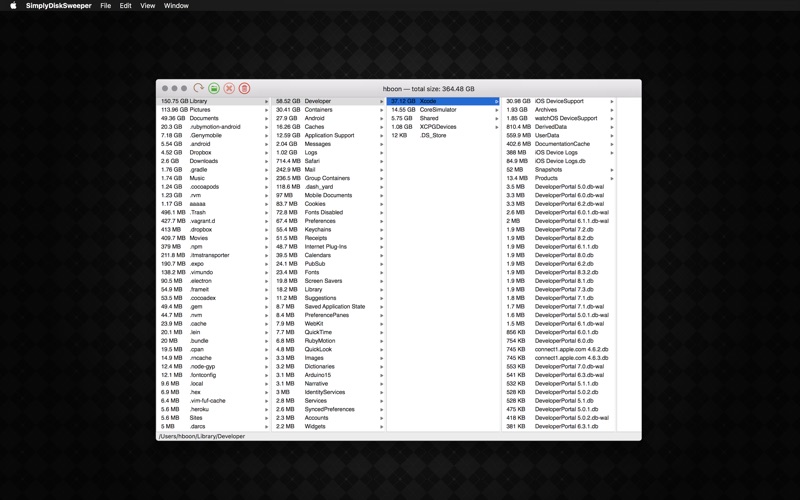The width and height of the screenshot is (800, 500).
Task: Select the highlighted Xcode row
Action: click(443, 101)
